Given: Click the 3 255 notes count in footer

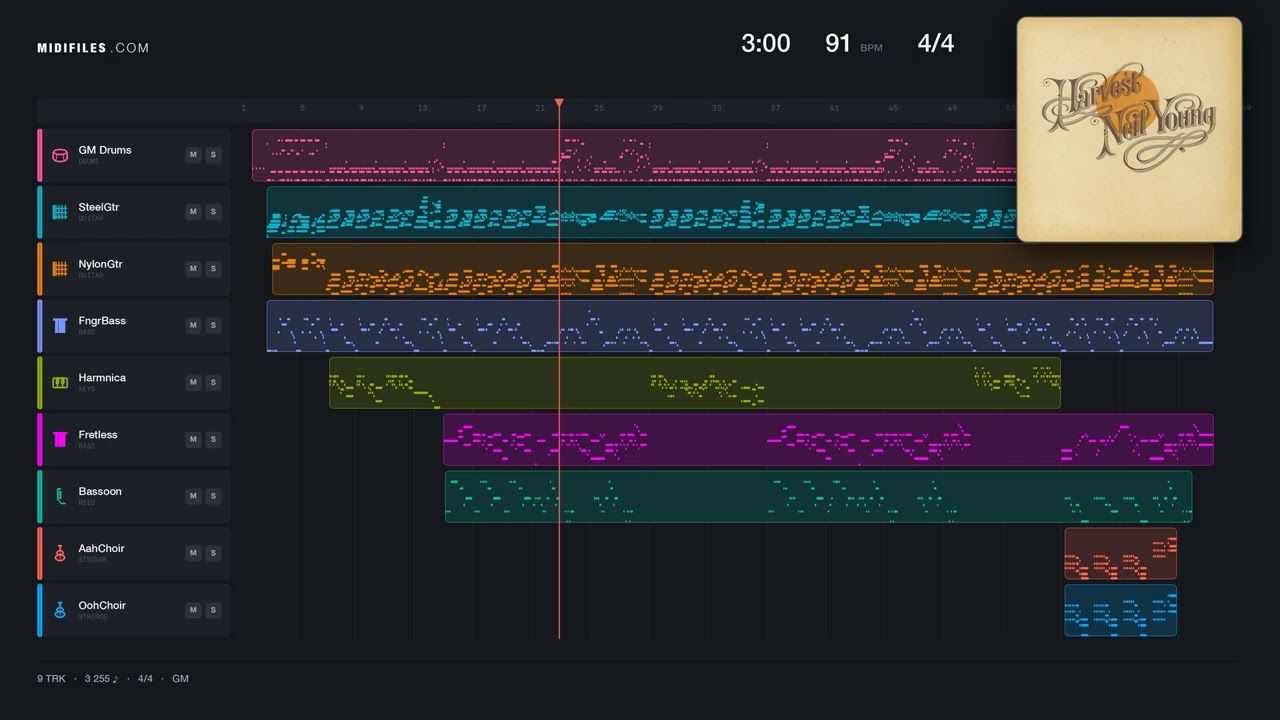Looking at the screenshot, I should tap(101, 679).
